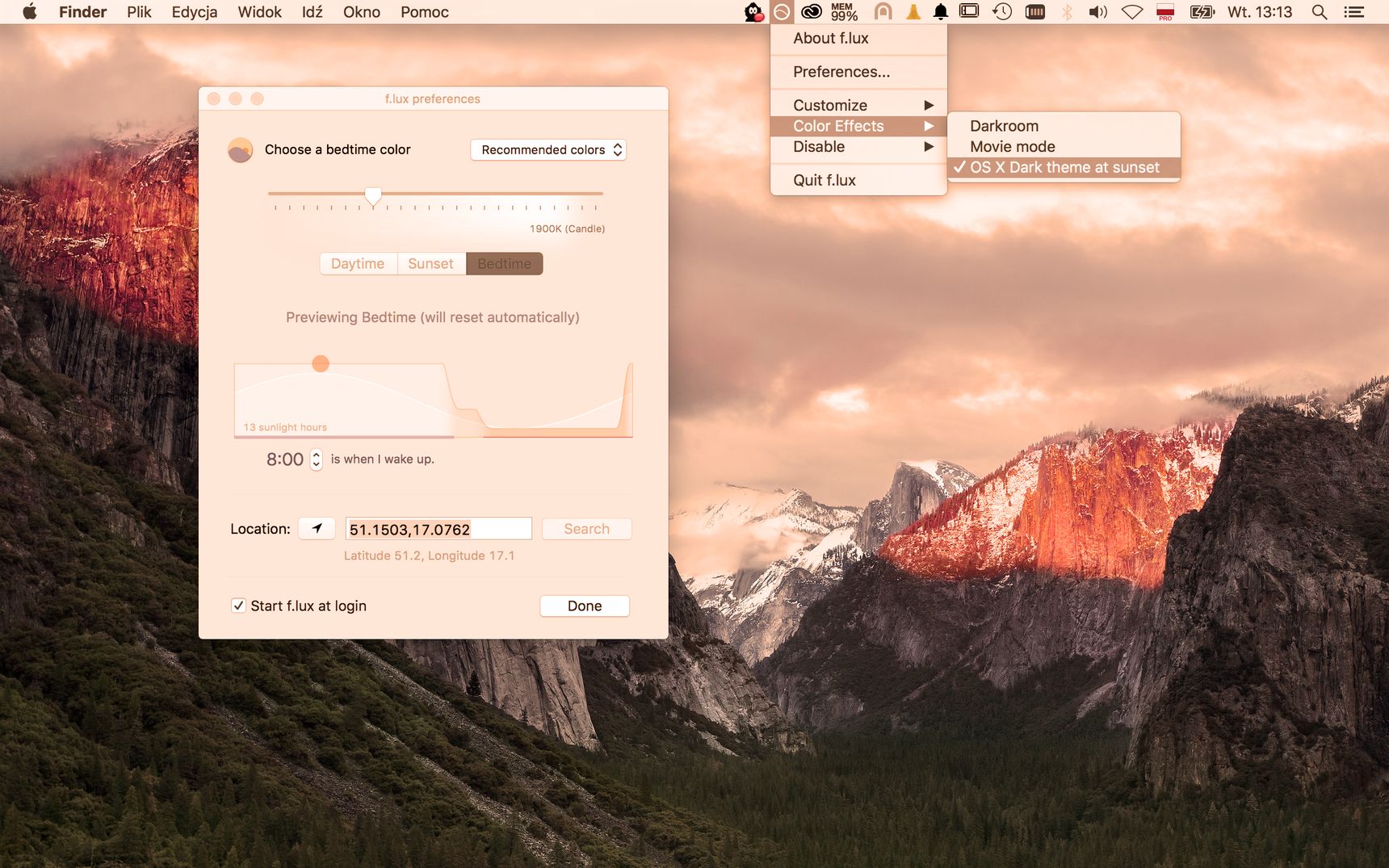
Task: Open the Notification Center icon
Action: pos(1354,12)
